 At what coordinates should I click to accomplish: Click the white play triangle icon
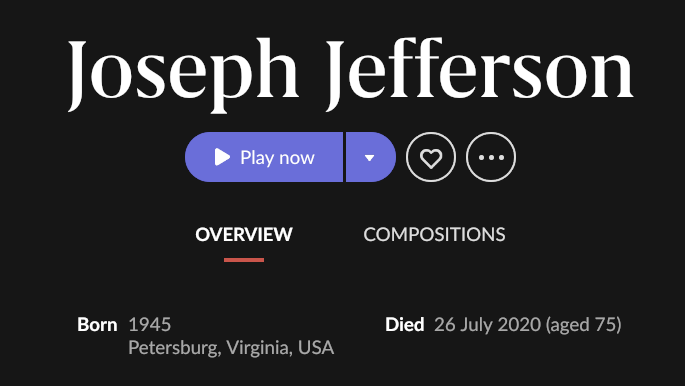point(222,157)
